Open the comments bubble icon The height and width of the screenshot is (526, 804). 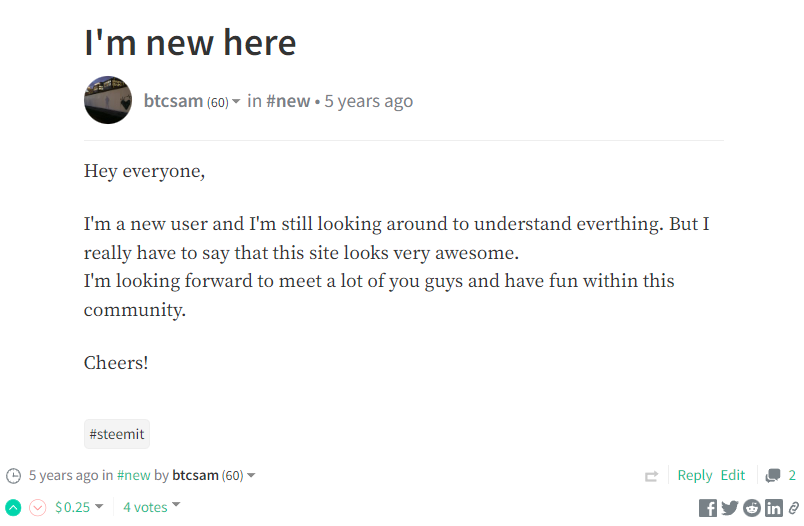click(x=773, y=476)
